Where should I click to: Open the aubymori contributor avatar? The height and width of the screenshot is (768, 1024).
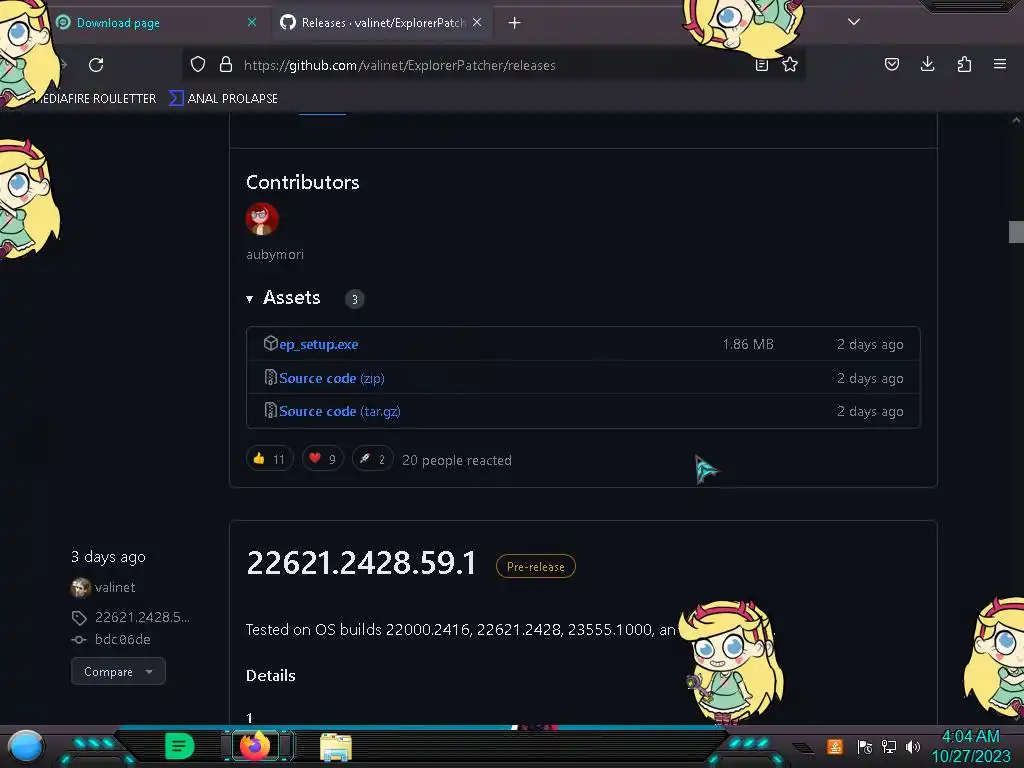tap(262, 219)
